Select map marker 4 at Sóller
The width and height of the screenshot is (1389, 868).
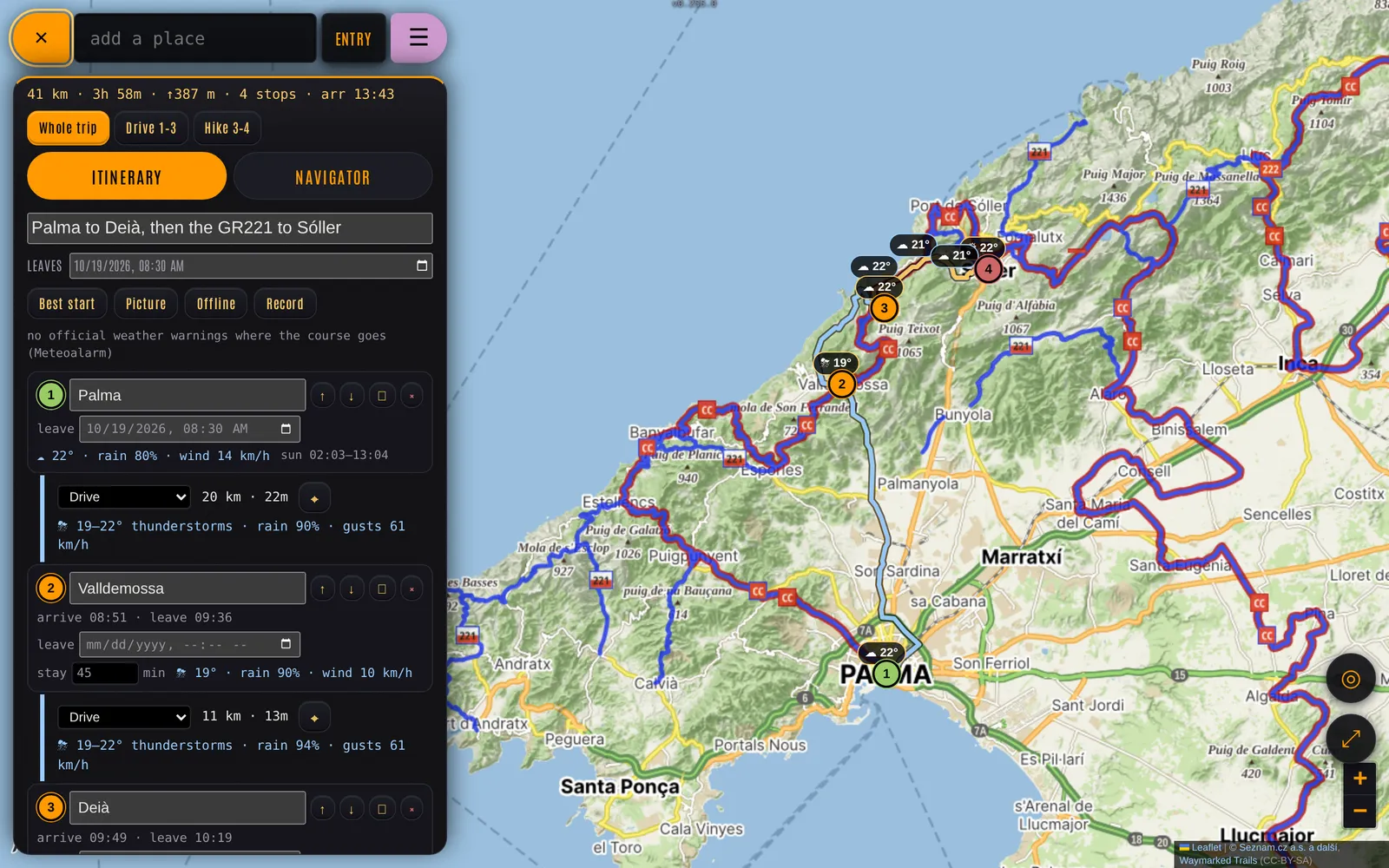(x=988, y=269)
